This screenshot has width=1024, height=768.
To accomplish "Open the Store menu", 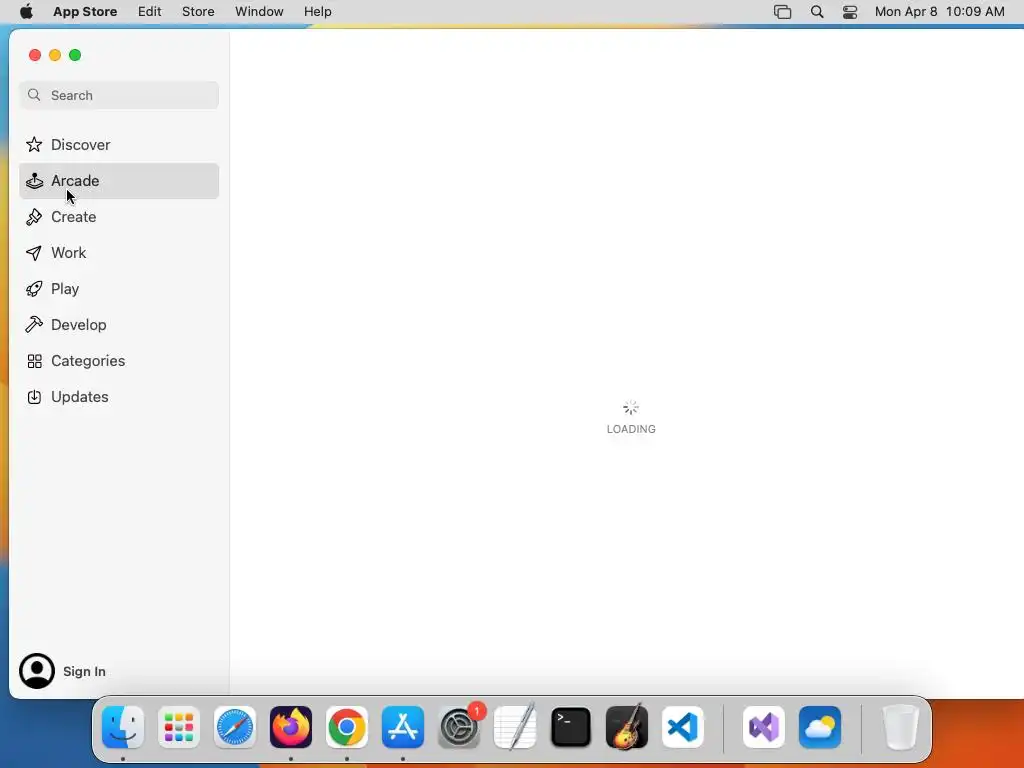I will 199,12.
